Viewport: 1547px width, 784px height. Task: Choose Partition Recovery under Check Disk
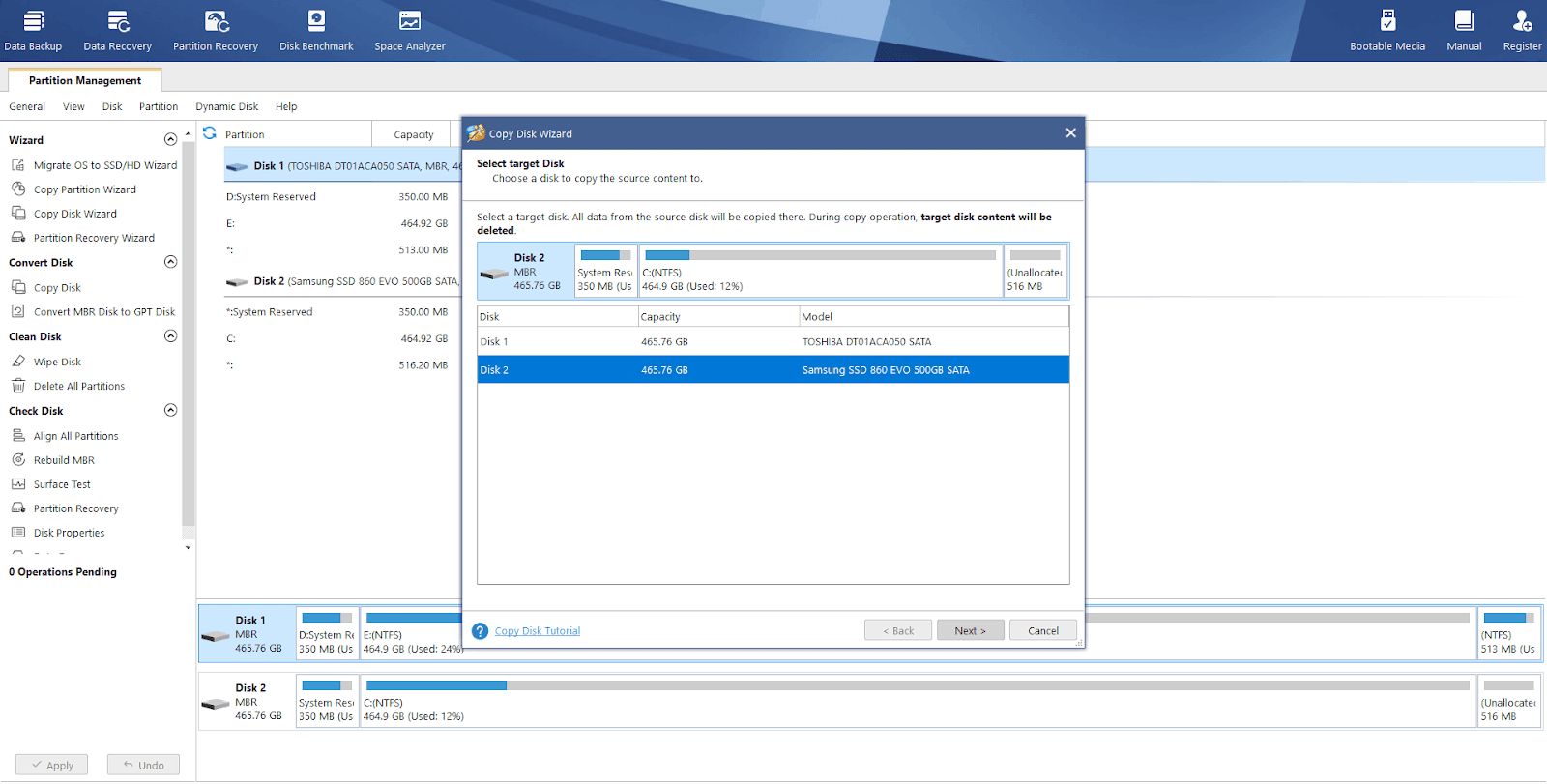65,508
